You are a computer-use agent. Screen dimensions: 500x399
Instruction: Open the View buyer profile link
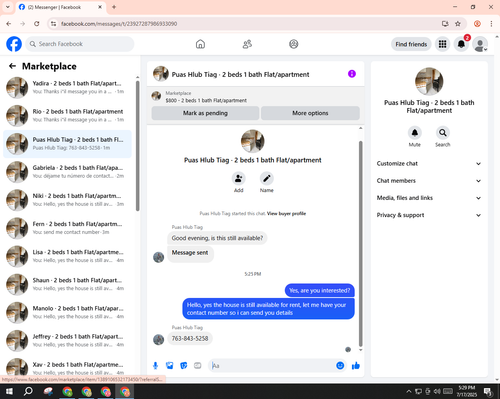point(286,213)
